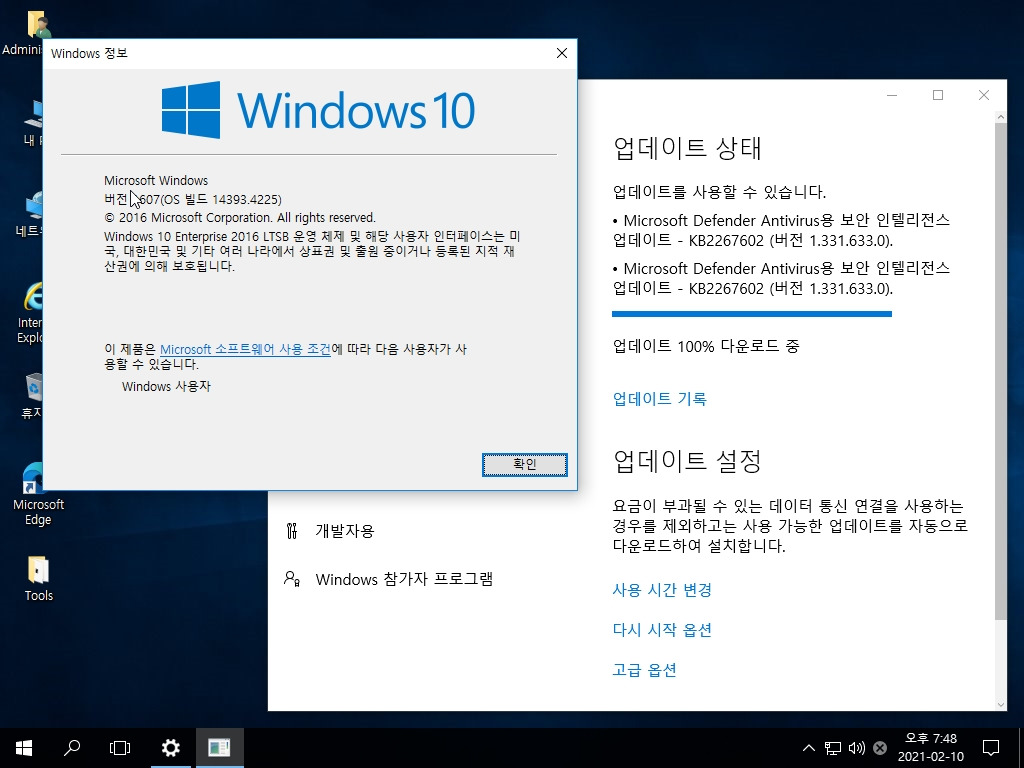Click the scrollbar down arrow in Settings
Viewport: 1024px width, 768px height.
(1000, 705)
